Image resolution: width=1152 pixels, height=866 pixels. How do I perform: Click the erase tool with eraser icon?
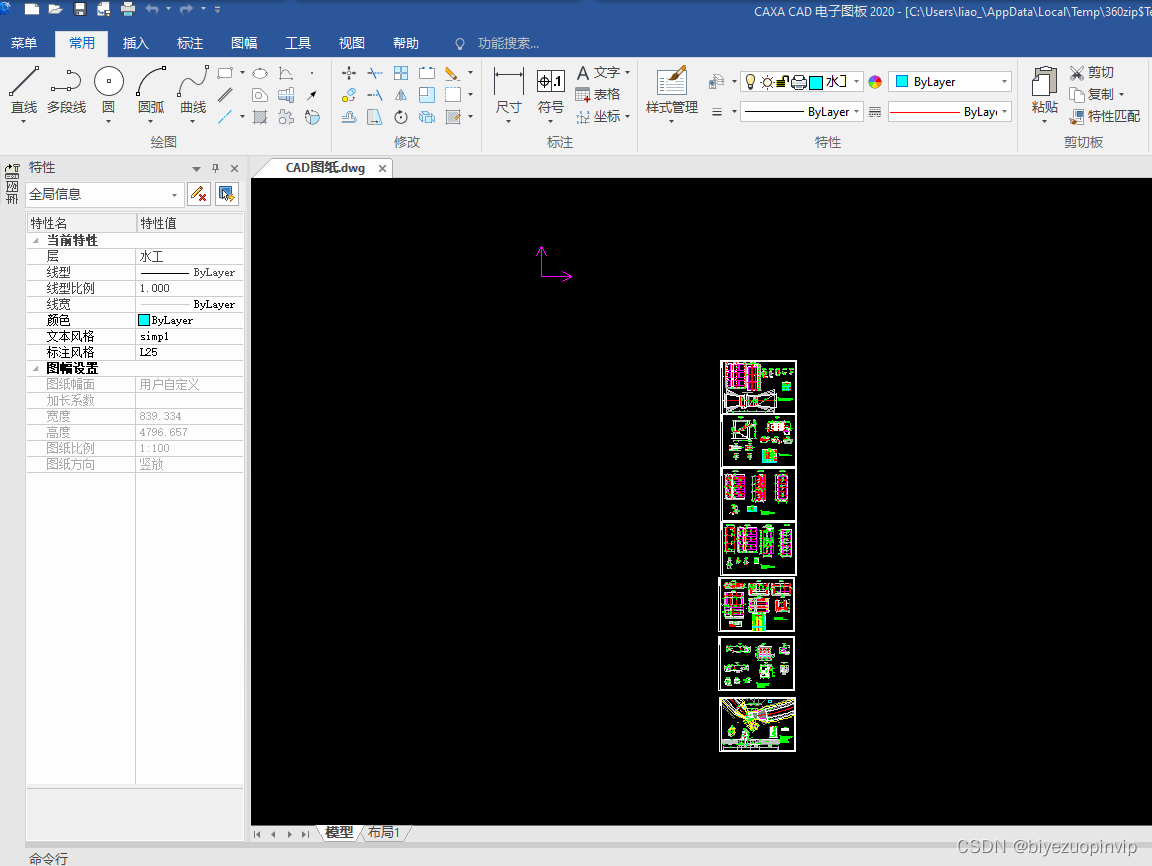(452, 73)
